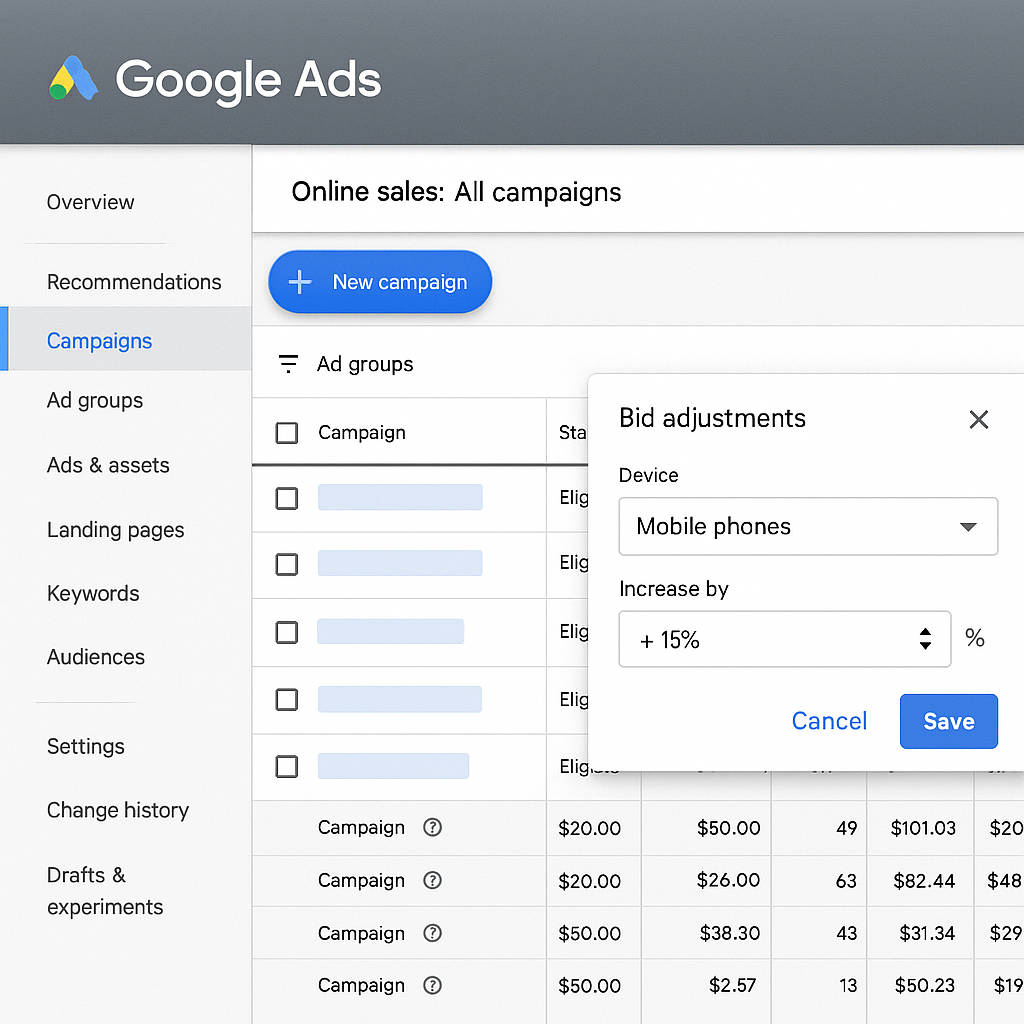Image resolution: width=1024 pixels, height=1024 pixels.
Task: Click help icon in the $31.34 Campaign row
Action: [x=432, y=933]
